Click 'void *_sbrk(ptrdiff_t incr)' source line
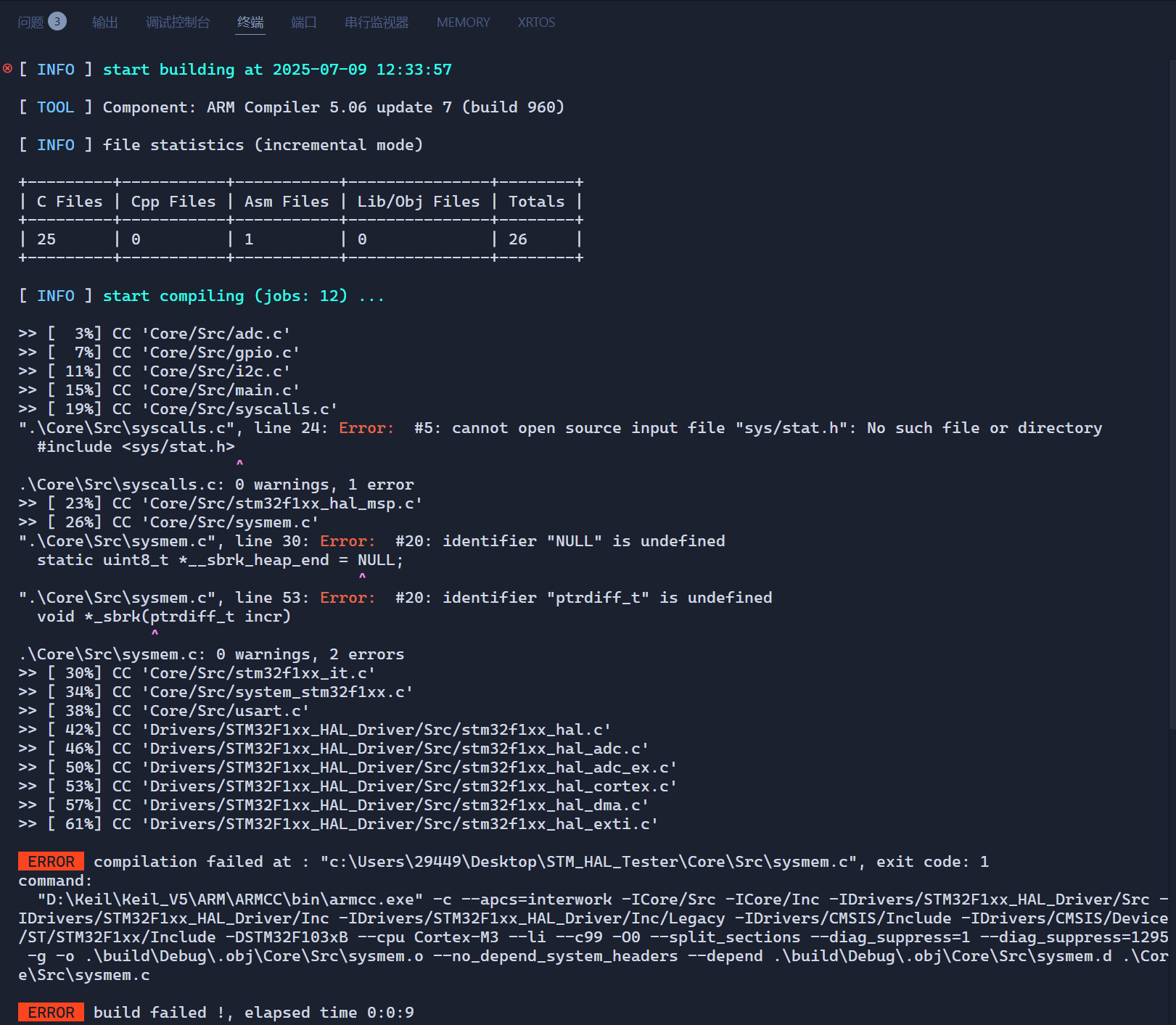Viewport: 1176px width, 1025px height. point(164,617)
